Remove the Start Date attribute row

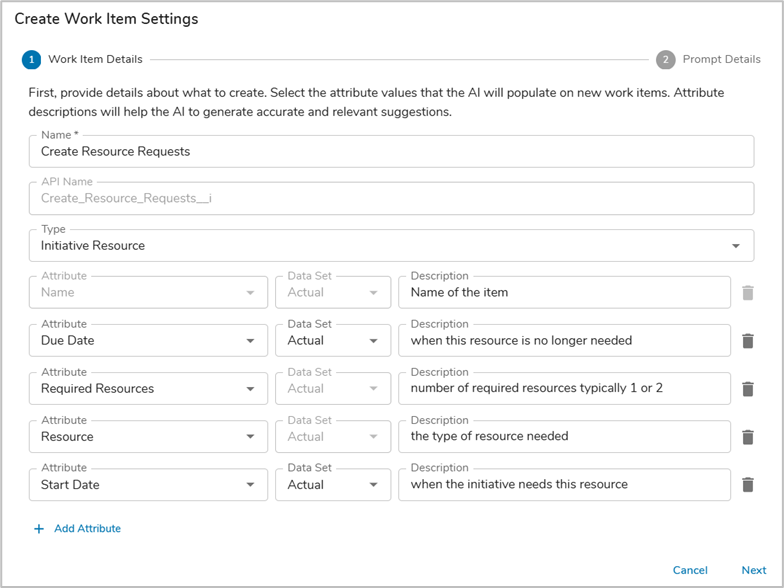click(747, 485)
